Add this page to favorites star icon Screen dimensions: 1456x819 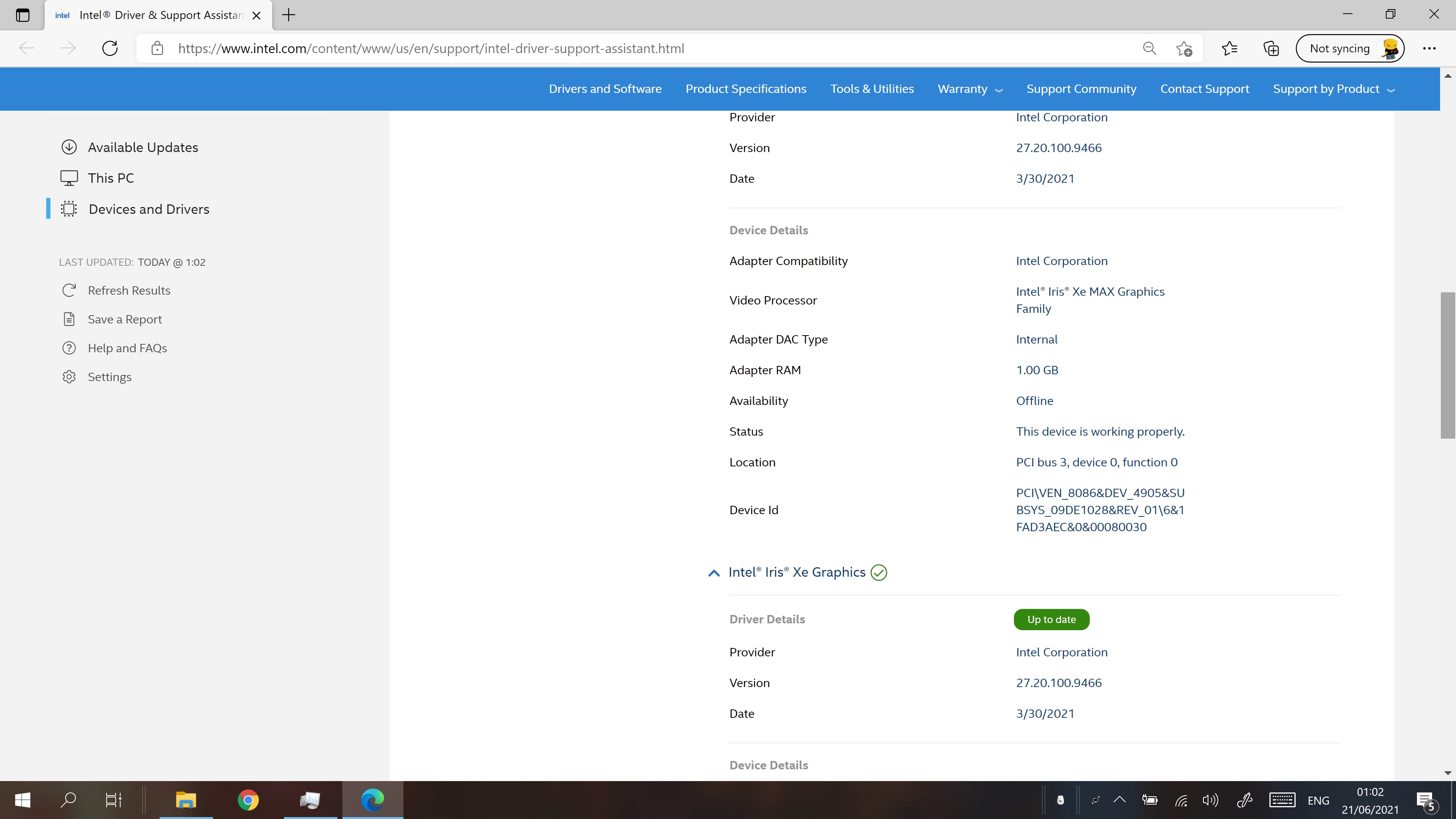pos(1183,49)
